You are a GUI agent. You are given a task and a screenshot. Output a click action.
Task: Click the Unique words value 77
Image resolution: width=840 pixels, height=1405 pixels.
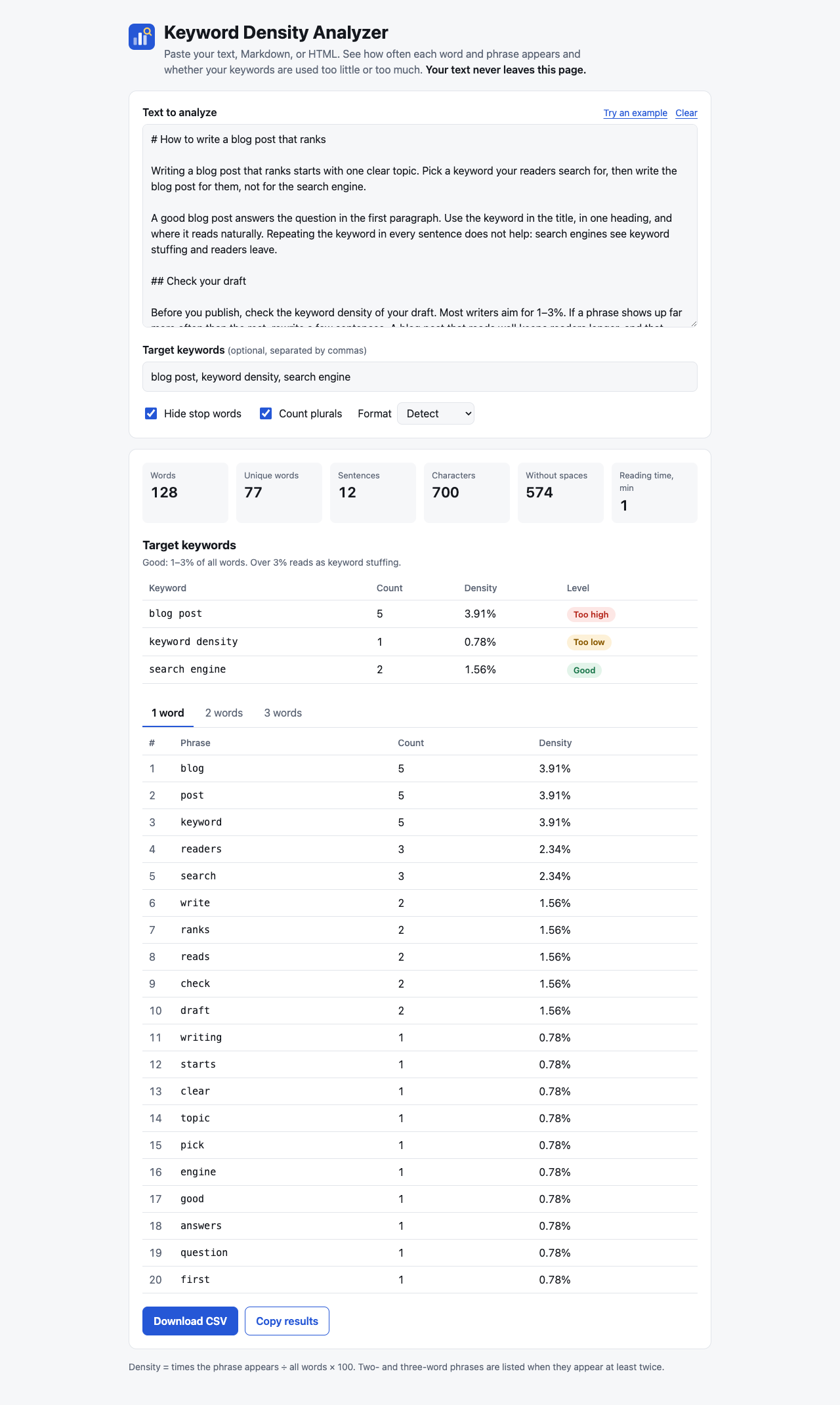click(253, 493)
